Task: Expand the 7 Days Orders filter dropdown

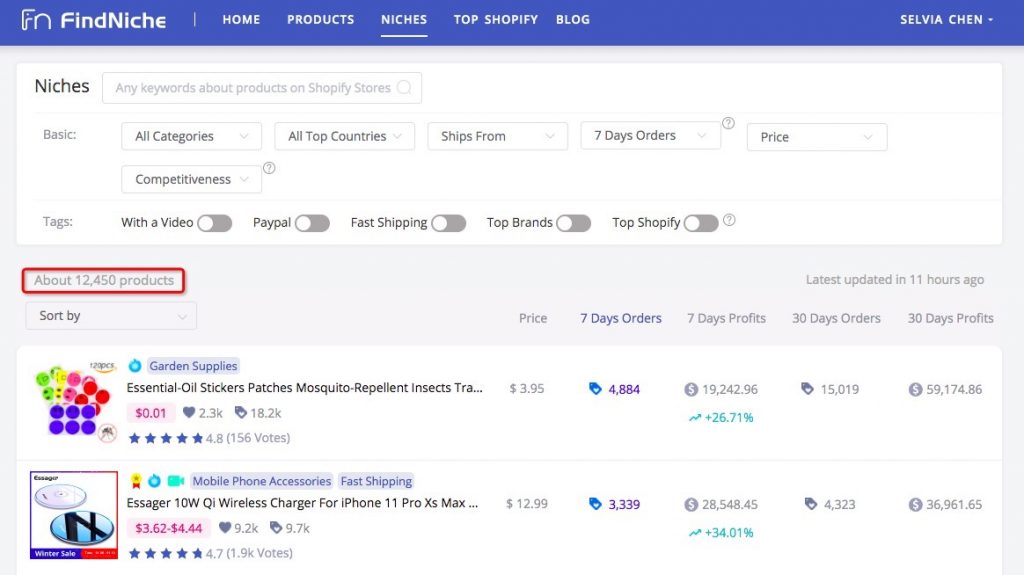Action: coord(650,135)
